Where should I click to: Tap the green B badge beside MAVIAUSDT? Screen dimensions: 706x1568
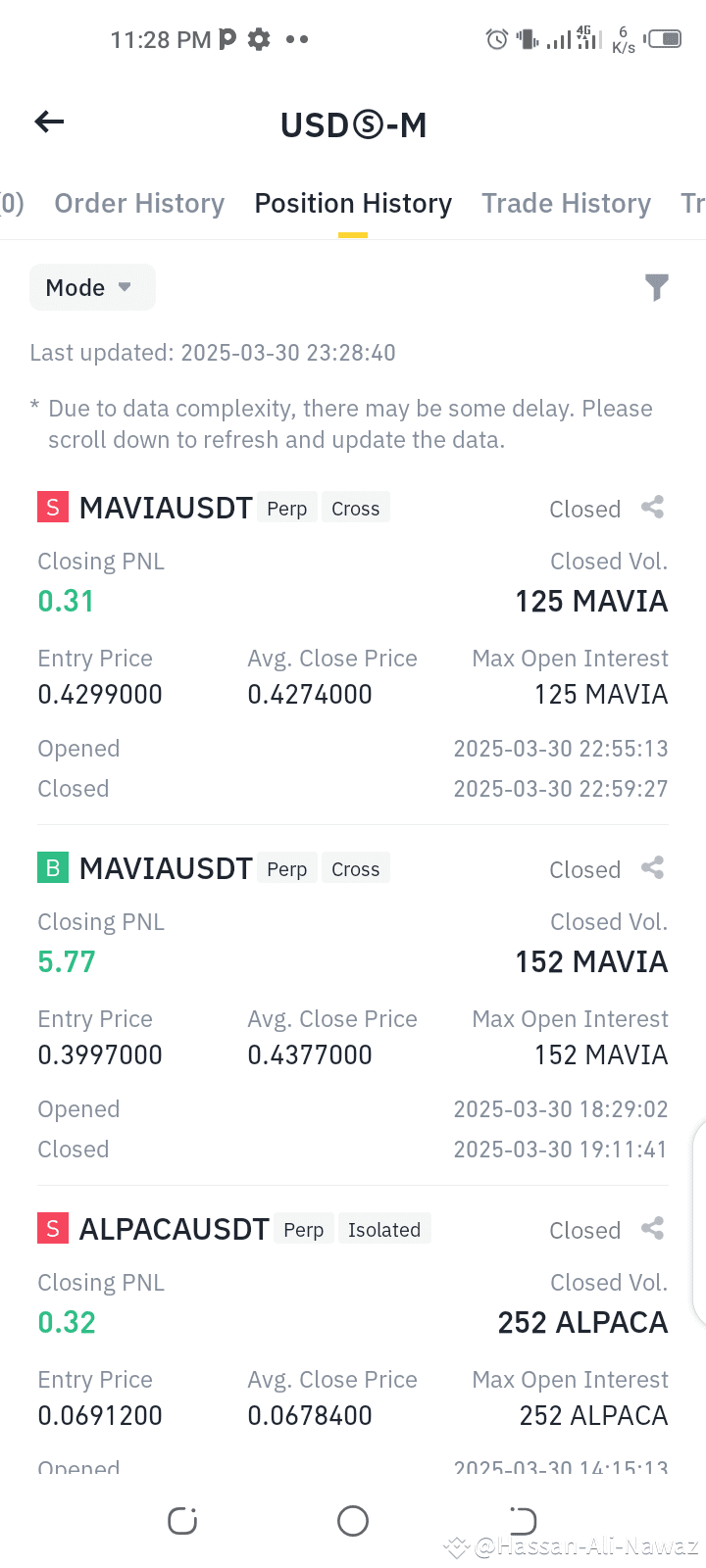53,868
